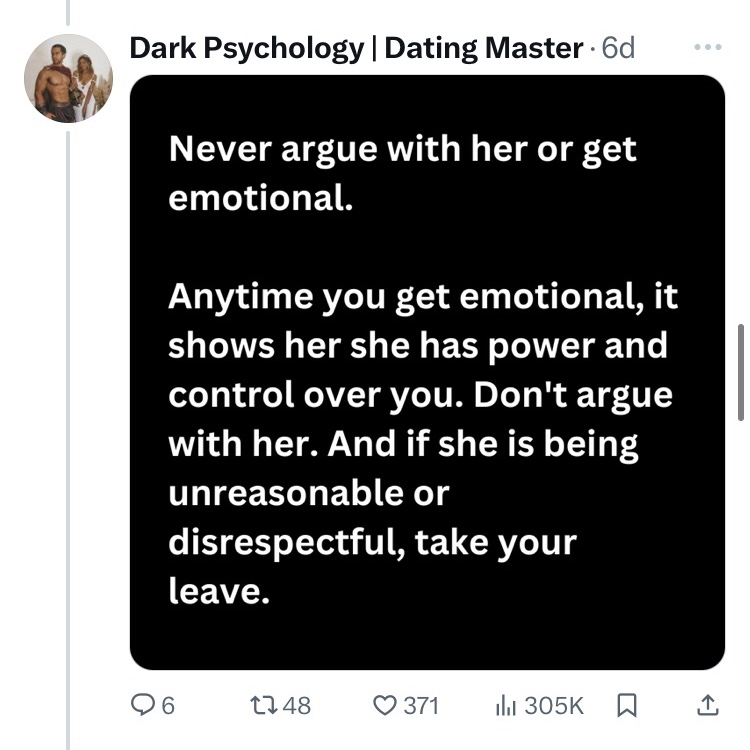Click the '6d' timestamp link
Screen dimensions: 750x750
click(x=619, y=48)
